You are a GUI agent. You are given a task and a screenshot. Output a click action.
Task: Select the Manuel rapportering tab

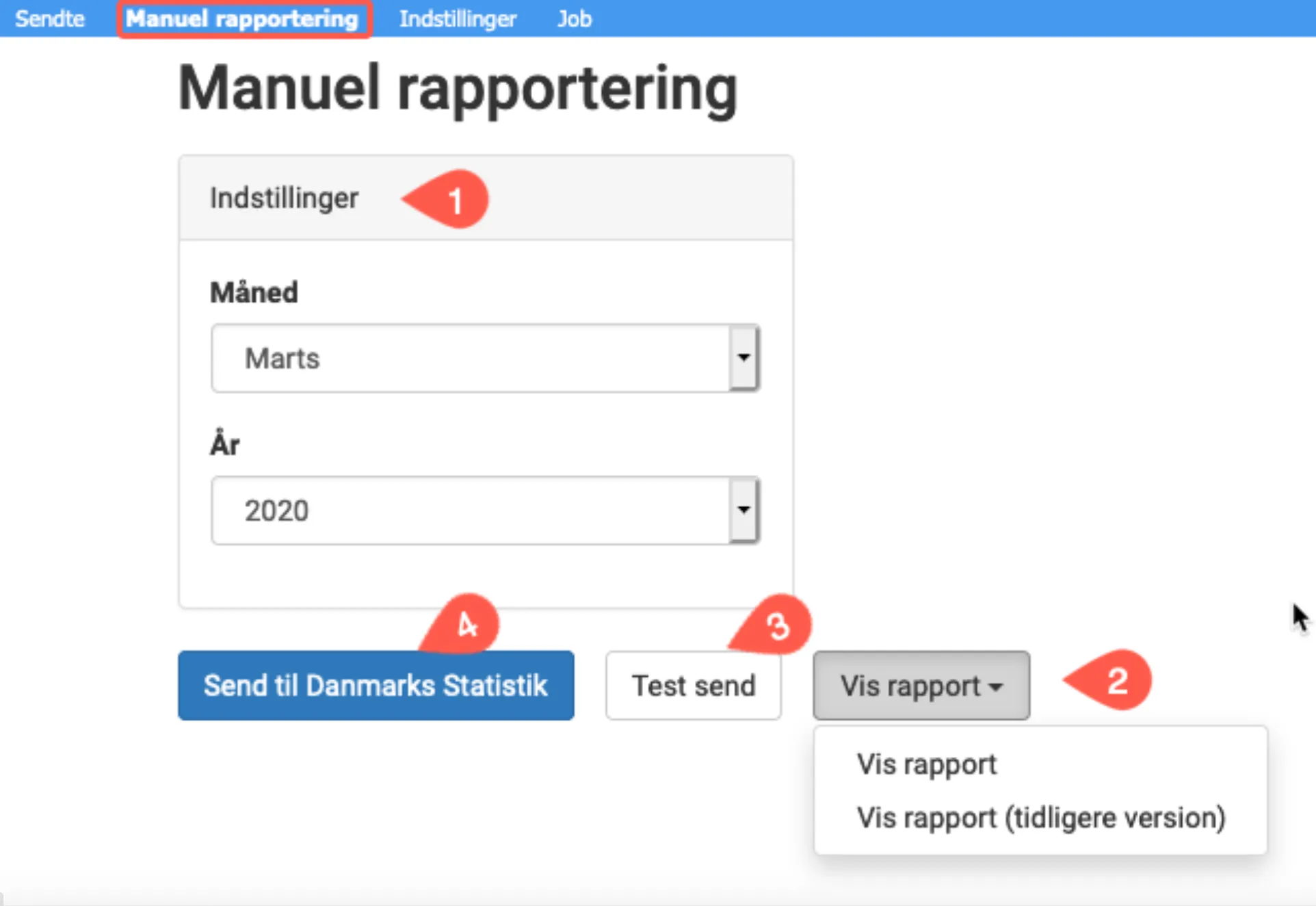tap(244, 18)
